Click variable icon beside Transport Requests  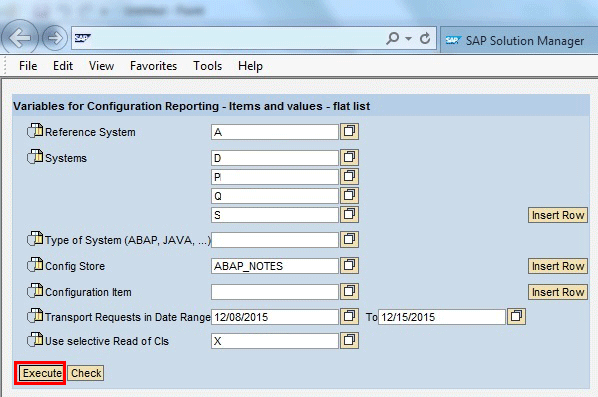tap(35, 316)
